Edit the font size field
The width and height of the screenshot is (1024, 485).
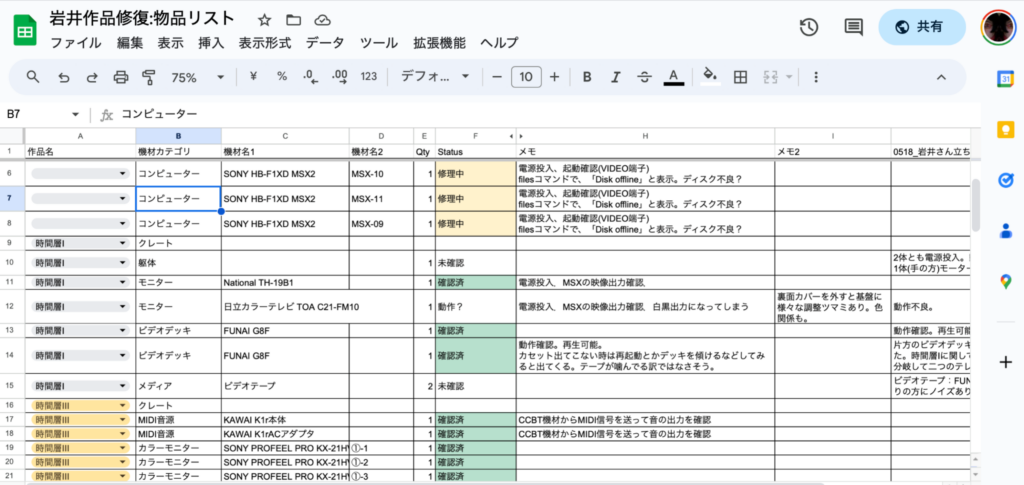click(x=526, y=77)
